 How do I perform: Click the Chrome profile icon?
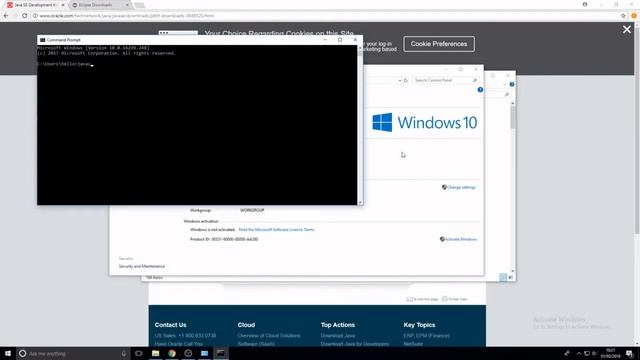point(585,4)
